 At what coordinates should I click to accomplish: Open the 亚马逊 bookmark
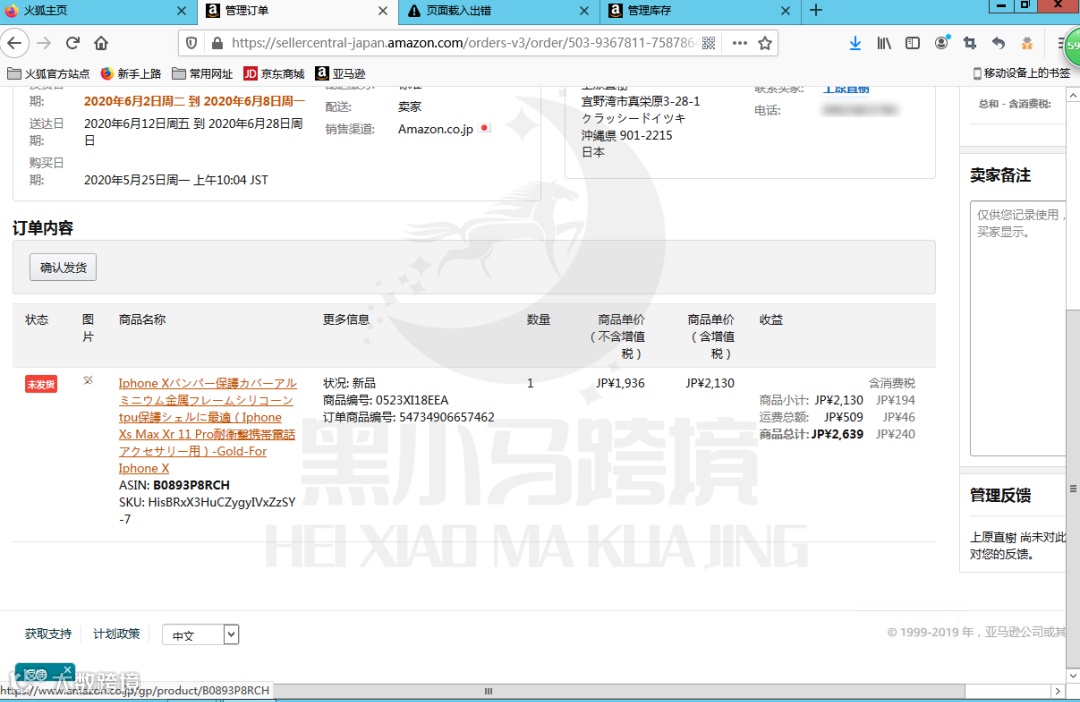coord(340,74)
